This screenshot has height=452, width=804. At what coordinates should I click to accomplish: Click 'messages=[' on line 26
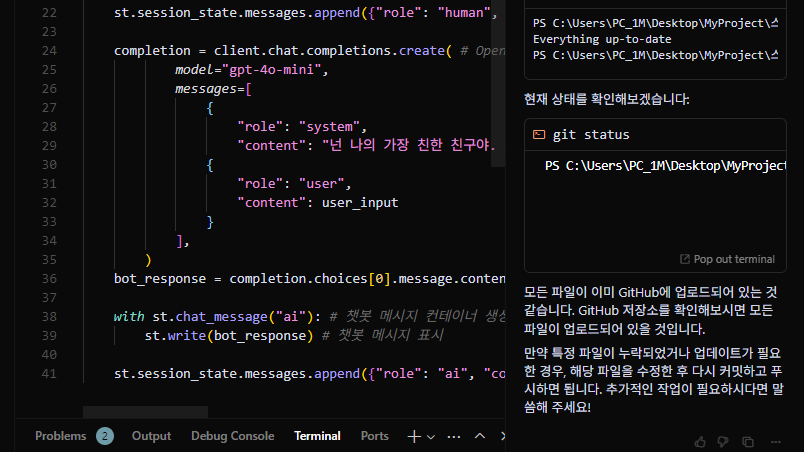click(x=213, y=89)
